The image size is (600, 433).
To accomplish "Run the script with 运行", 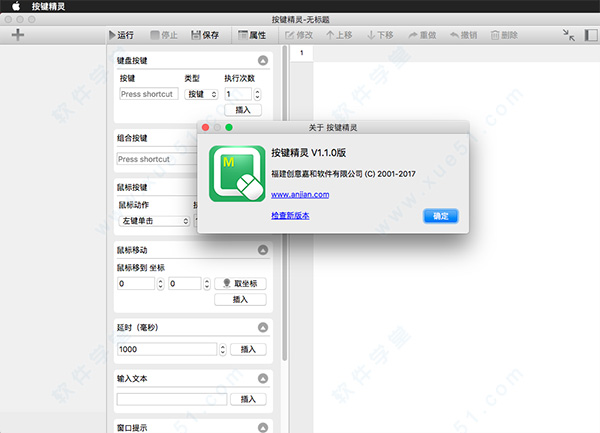I will 121,35.
